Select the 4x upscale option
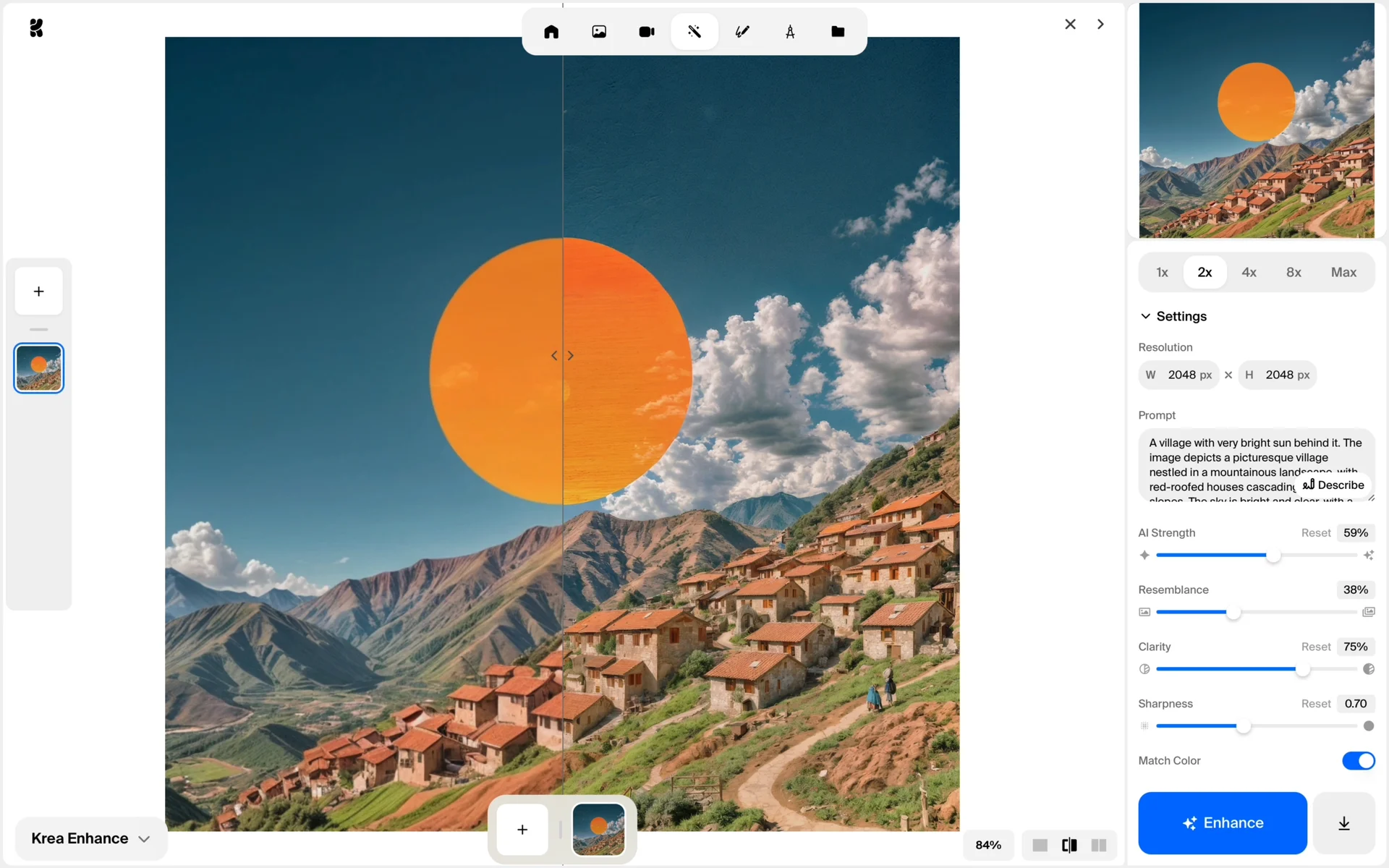Screen dimensions: 1389x868 tap(1249, 273)
